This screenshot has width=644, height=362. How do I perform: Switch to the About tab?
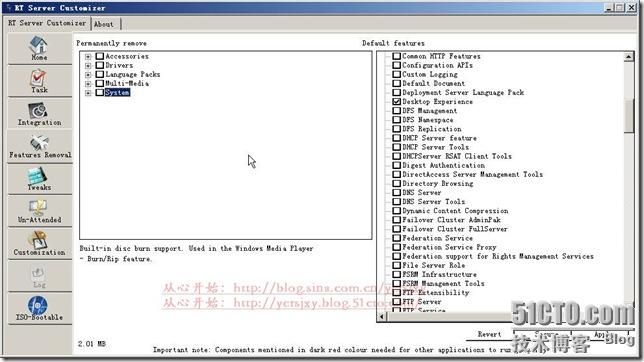[x=104, y=24]
